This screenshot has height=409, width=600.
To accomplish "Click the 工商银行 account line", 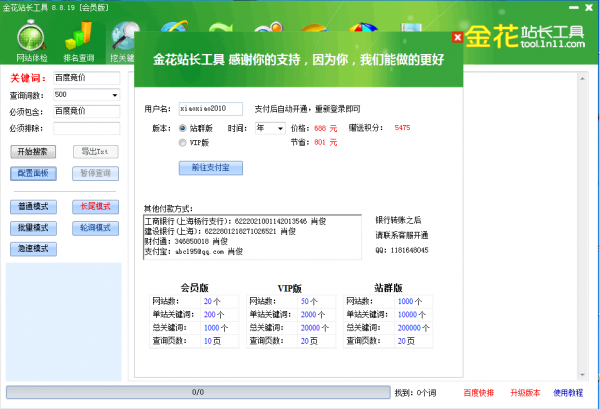I will (x=235, y=221).
